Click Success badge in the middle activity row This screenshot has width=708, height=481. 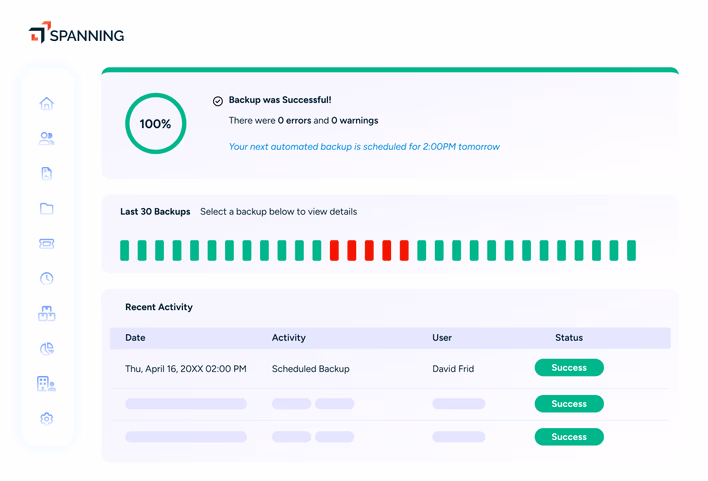pyautogui.click(x=569, y=404)
